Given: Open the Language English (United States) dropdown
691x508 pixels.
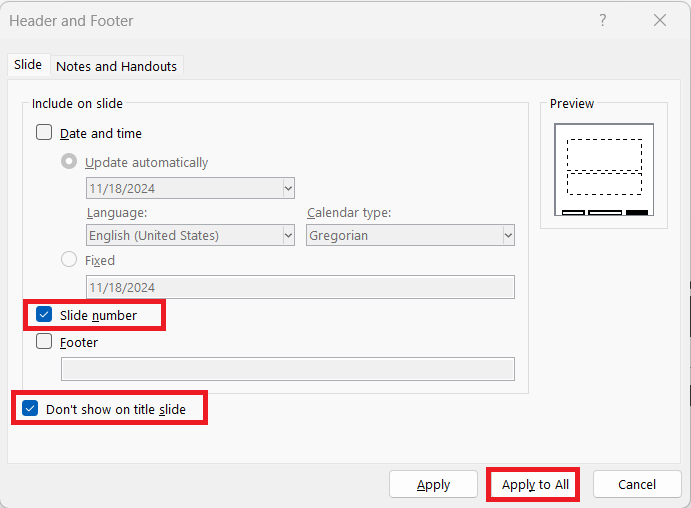Looking at the screenshot, I should (x=190, y=235).
